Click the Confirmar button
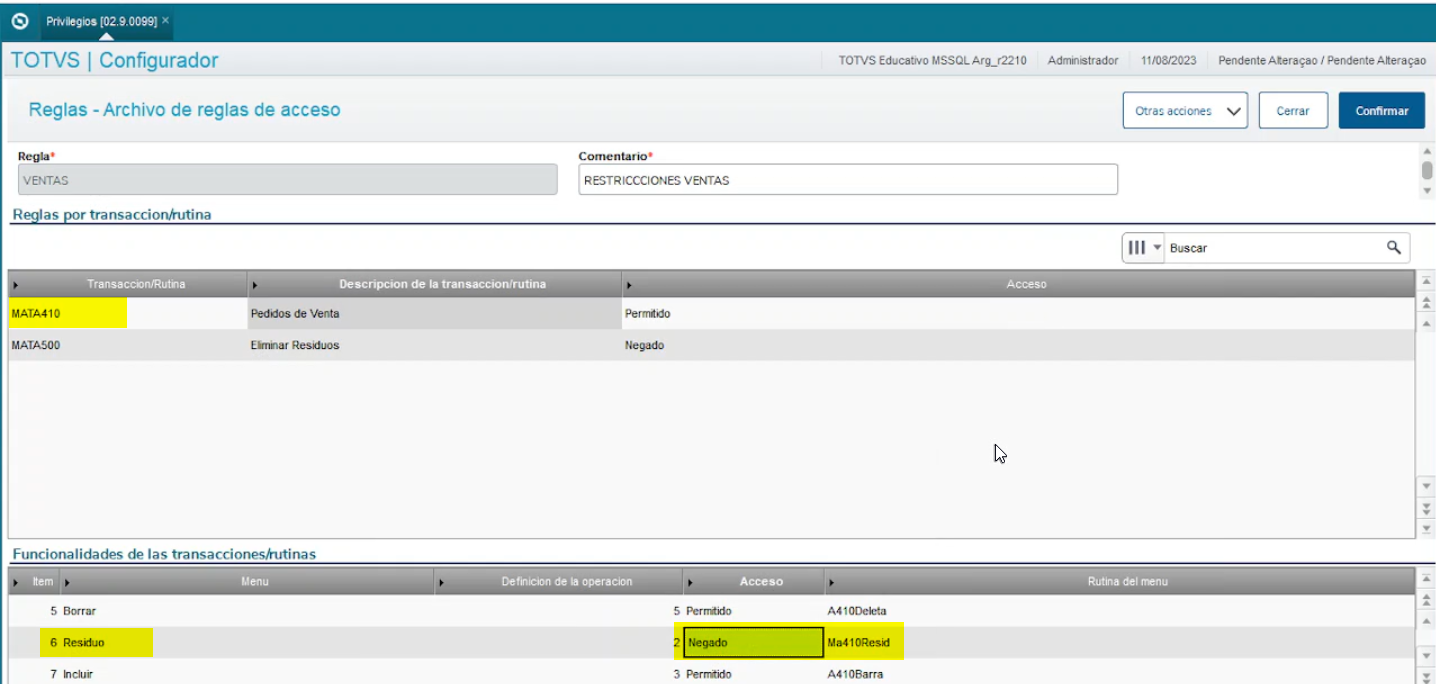Screen dimensions: 1436x684 coord(1381,111)
